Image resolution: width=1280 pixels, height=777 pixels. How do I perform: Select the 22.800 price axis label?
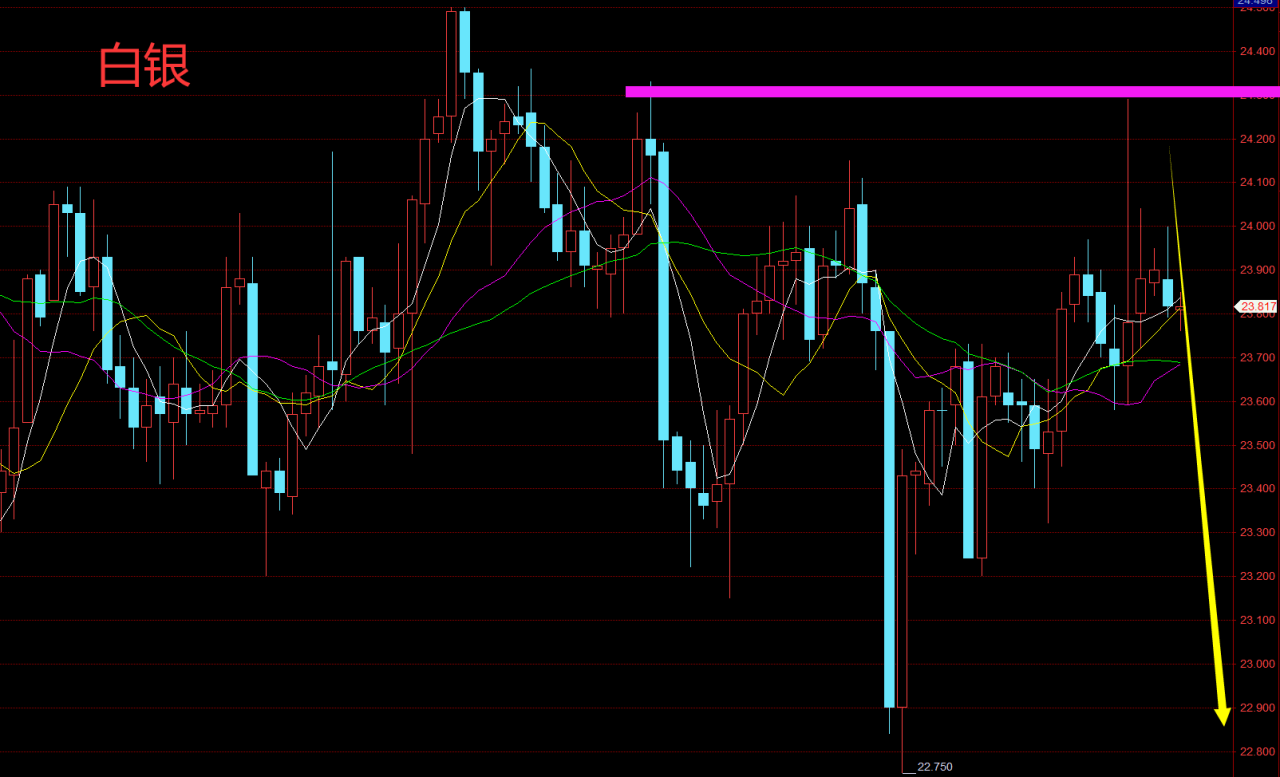1258,752
